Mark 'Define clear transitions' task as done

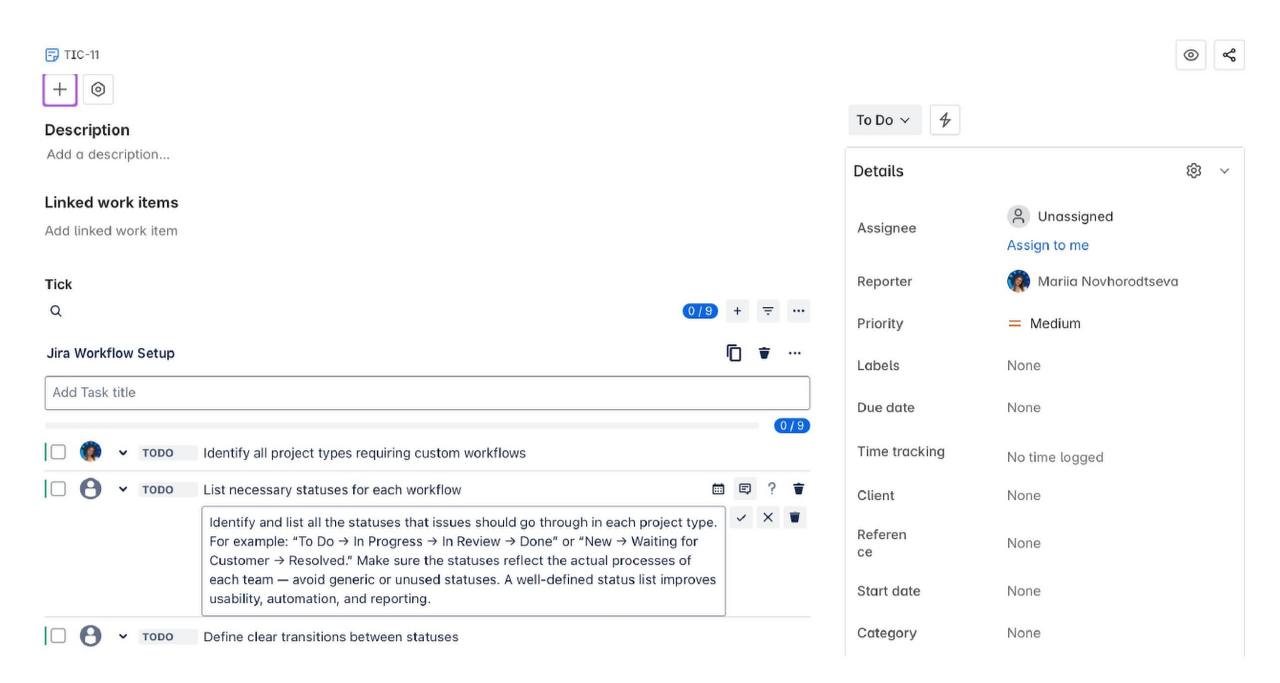tap(58, 636)
